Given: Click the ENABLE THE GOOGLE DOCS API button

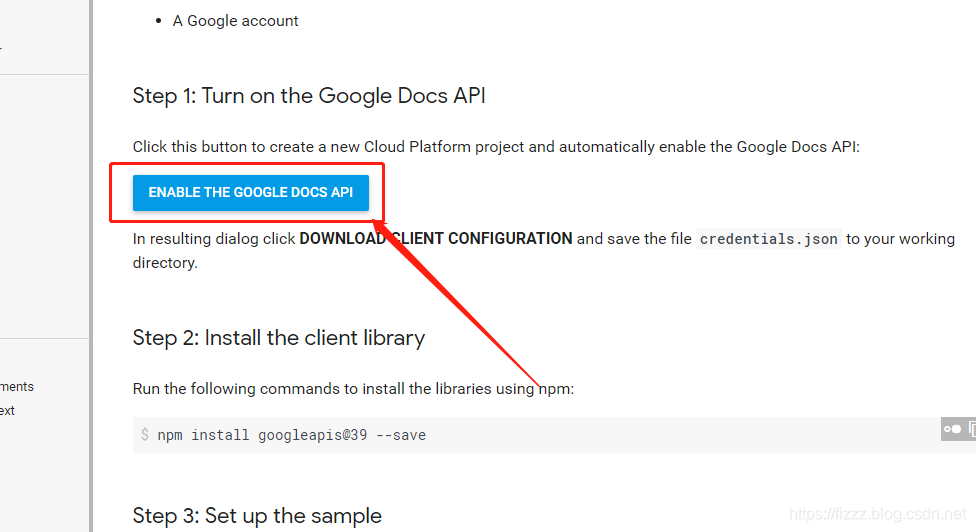Looking at the screenshot, I should [x=250, y=193].
